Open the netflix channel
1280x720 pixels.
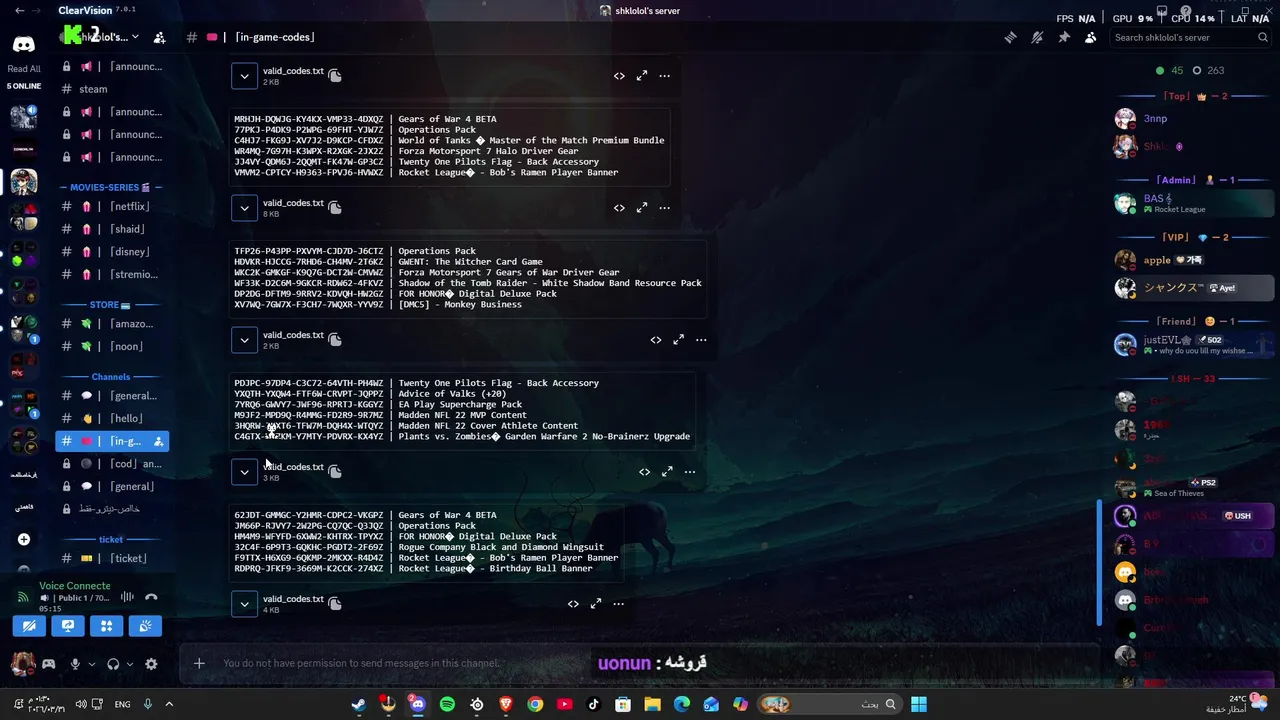pos(112,206)
